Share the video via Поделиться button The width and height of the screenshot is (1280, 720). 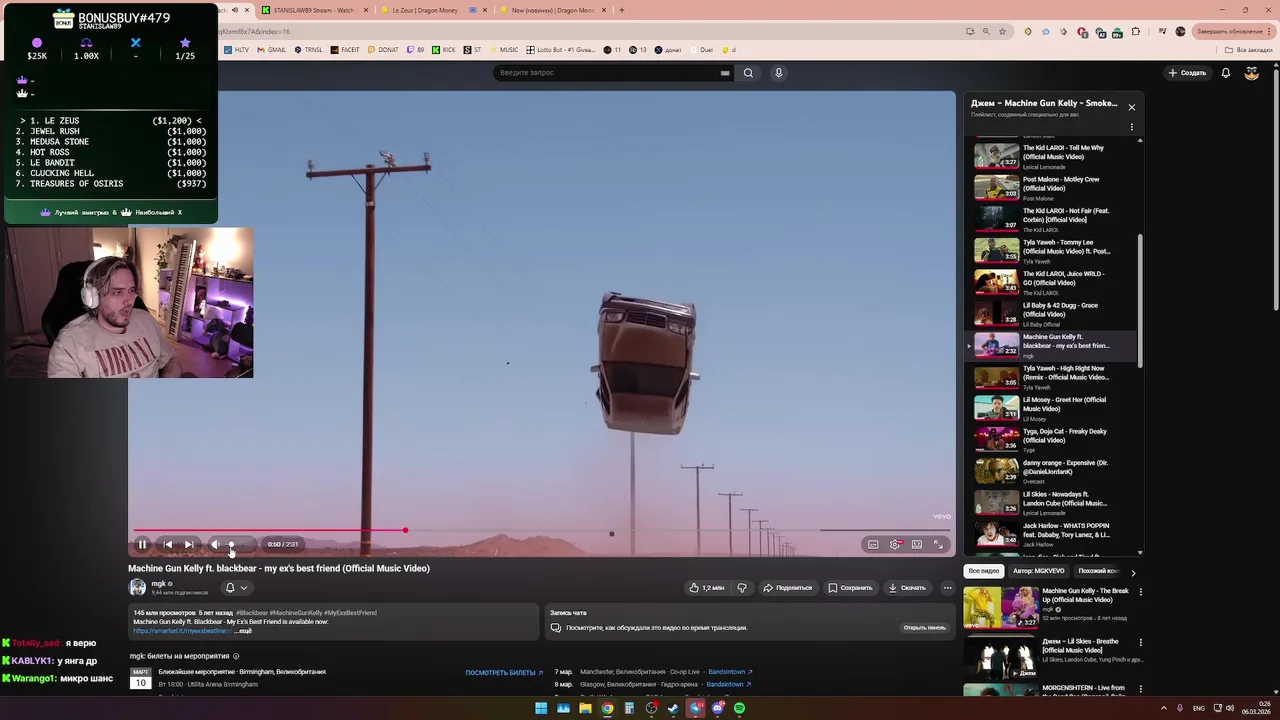(788, 588)
